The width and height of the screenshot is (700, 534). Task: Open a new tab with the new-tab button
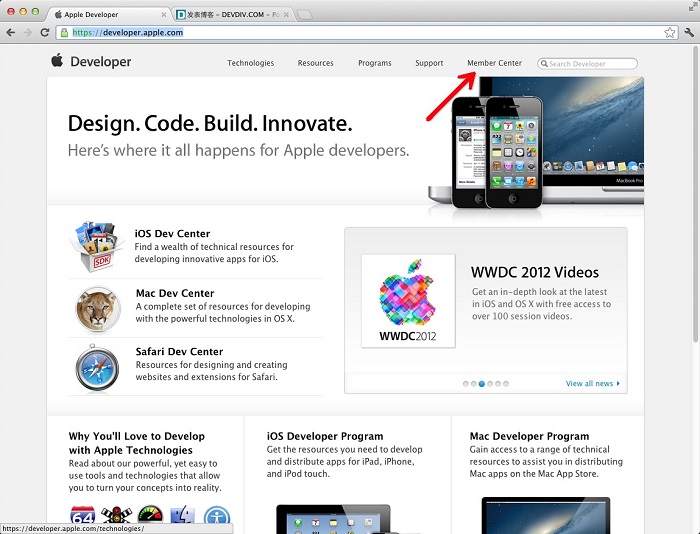click(x=304, y=15)
